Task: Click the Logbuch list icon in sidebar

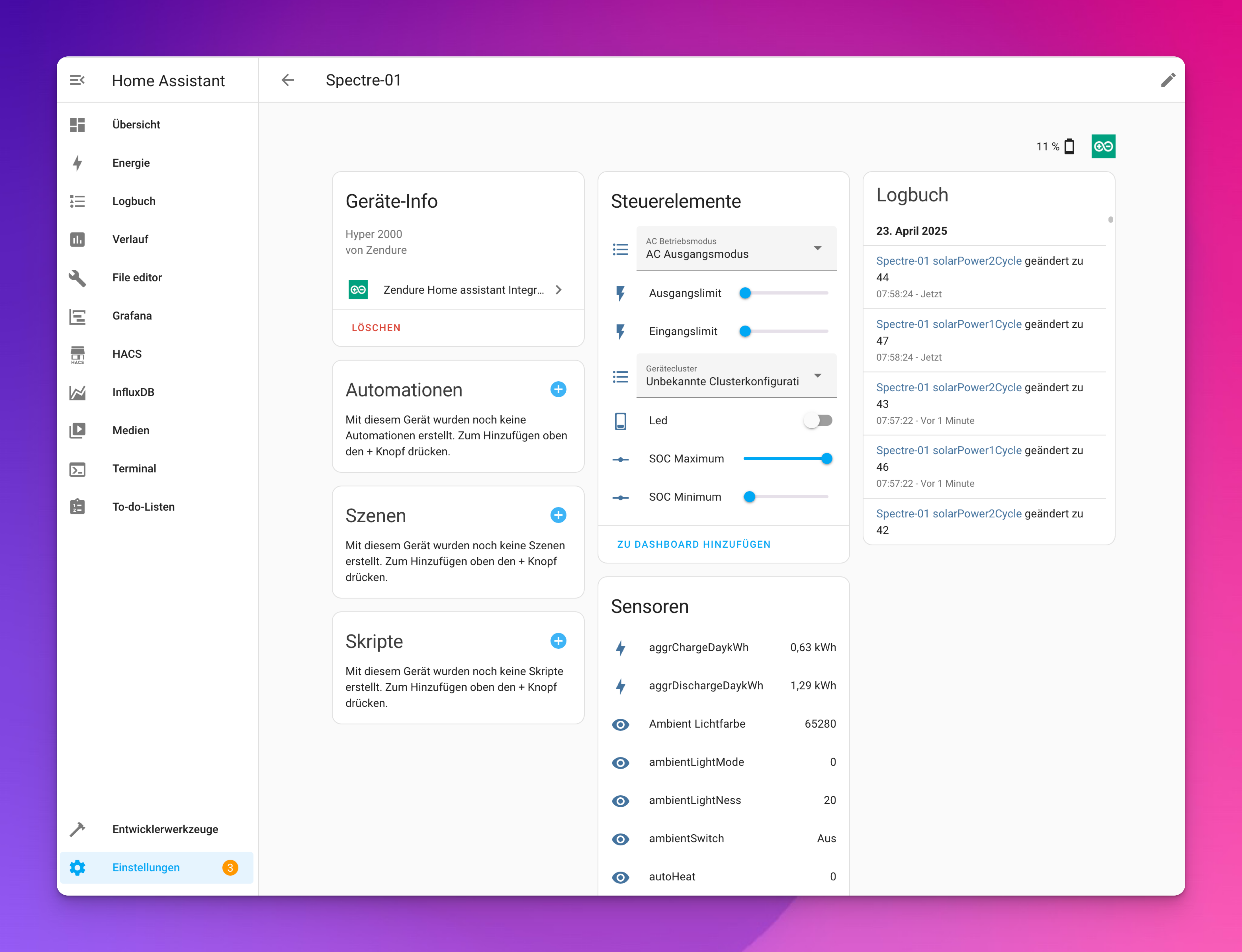Action: pos(78,201)
